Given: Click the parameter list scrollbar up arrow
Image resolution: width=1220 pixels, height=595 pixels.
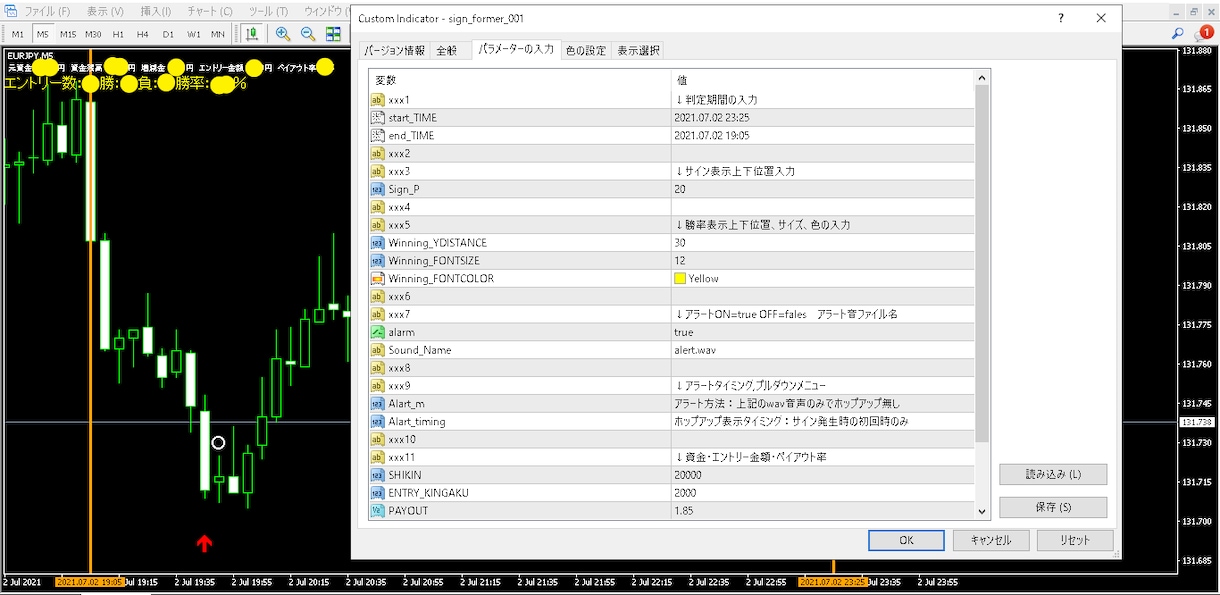Looking at the screenshot, I should pyautogui.click(x=982, y=77).
